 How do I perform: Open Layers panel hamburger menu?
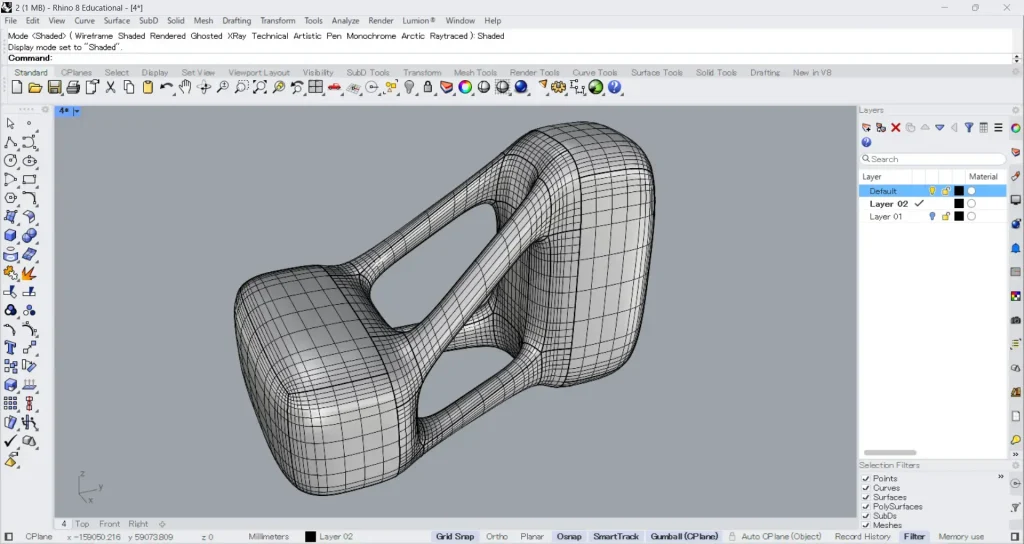998,127
